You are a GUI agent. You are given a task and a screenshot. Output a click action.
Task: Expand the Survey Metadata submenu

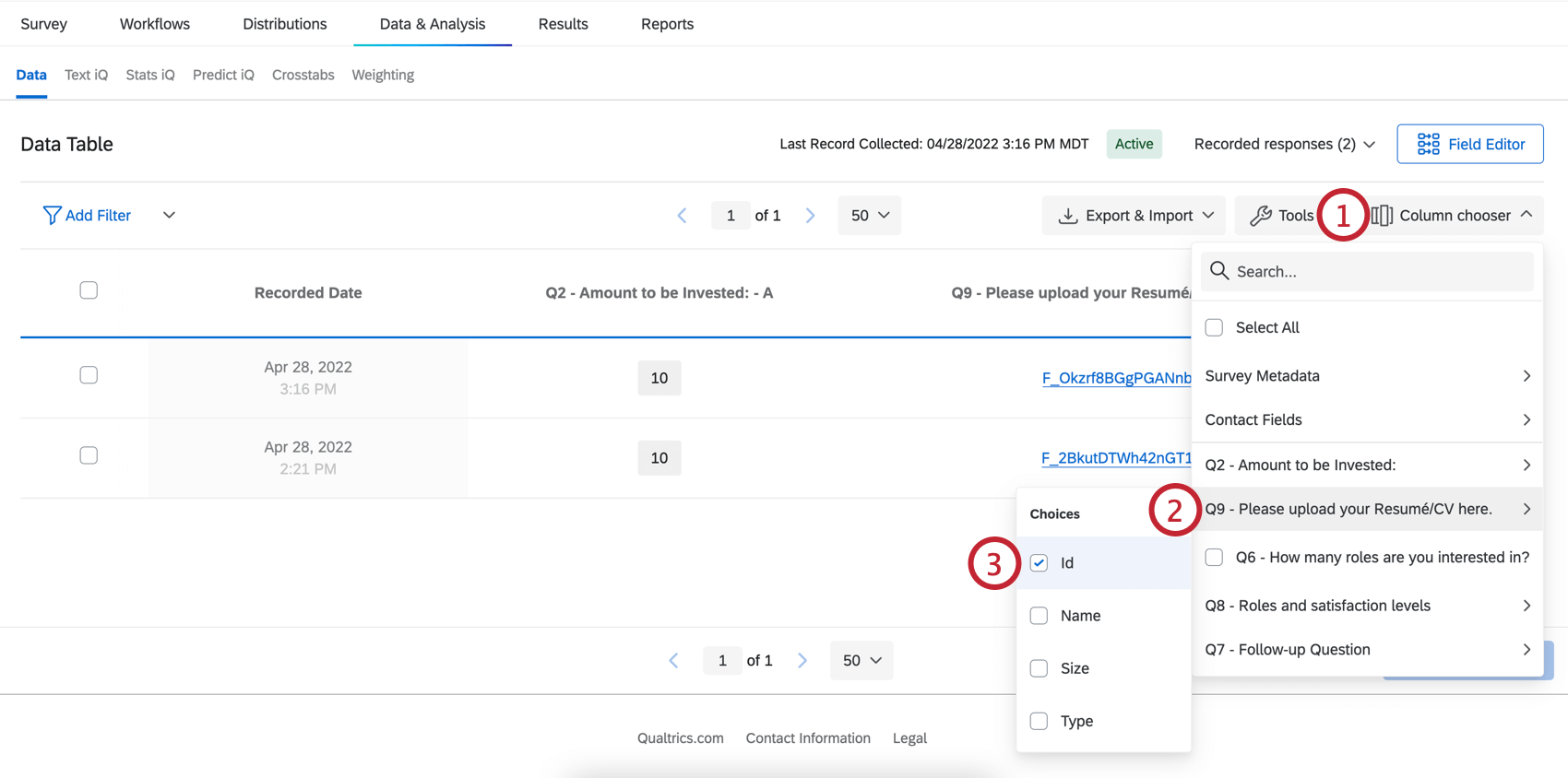pos(1367,376)
